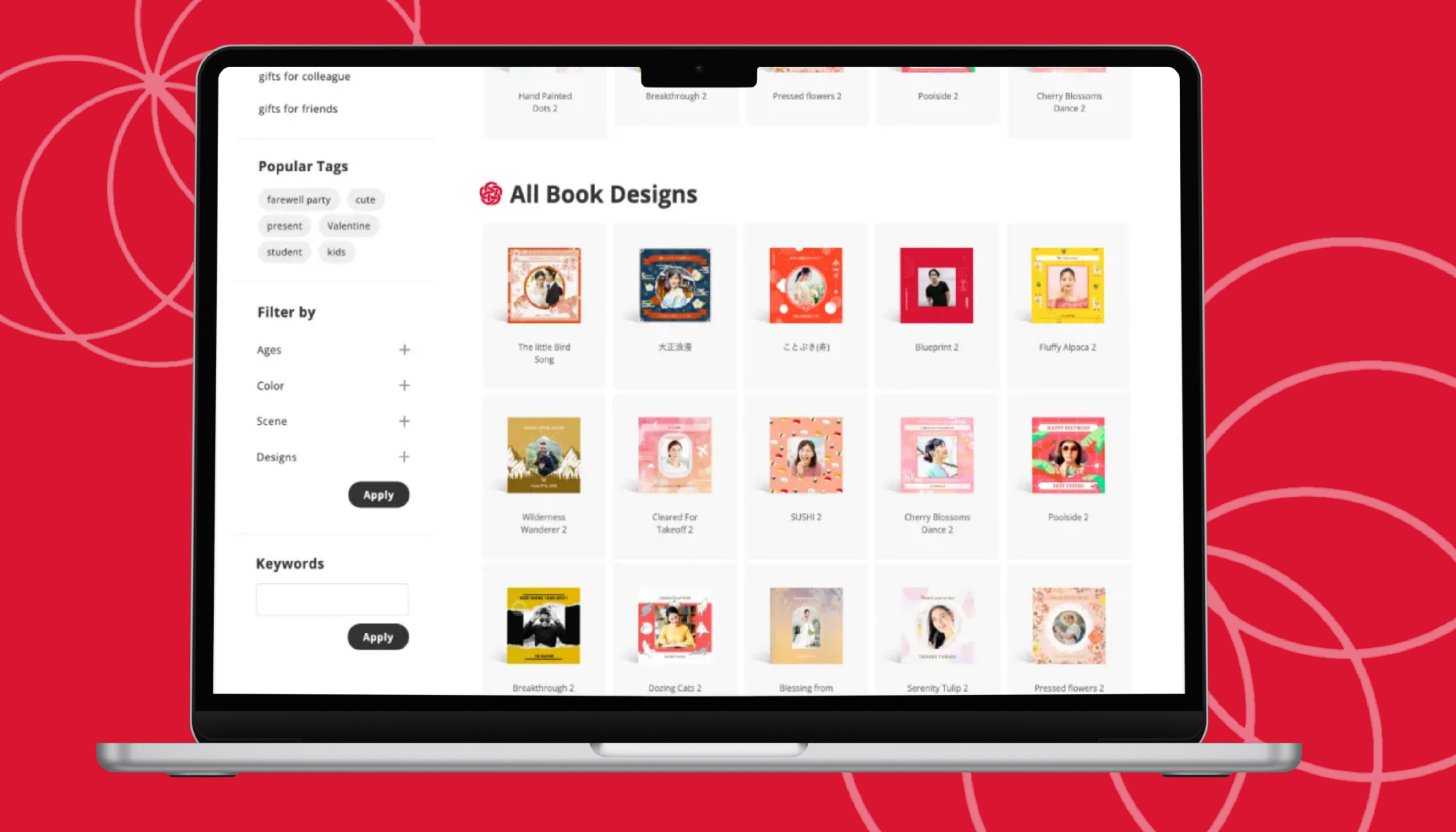
Task: Click the AI assistant icon near All Book Designs
Action: [x=490, y=193]
